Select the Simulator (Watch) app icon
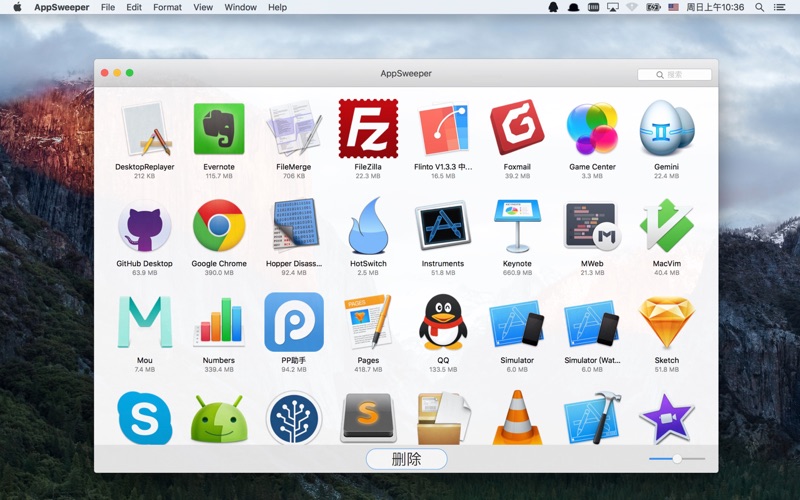 click(x=592, y=323)
